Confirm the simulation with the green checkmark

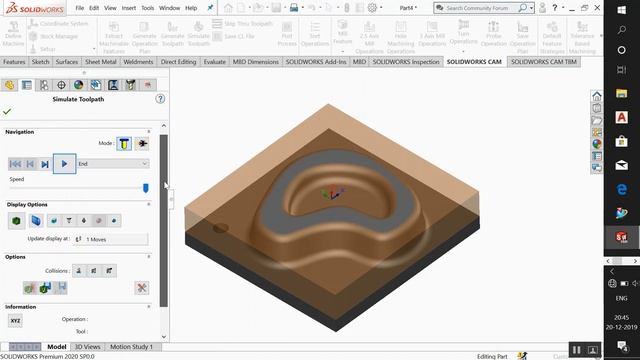click(7, 111)
